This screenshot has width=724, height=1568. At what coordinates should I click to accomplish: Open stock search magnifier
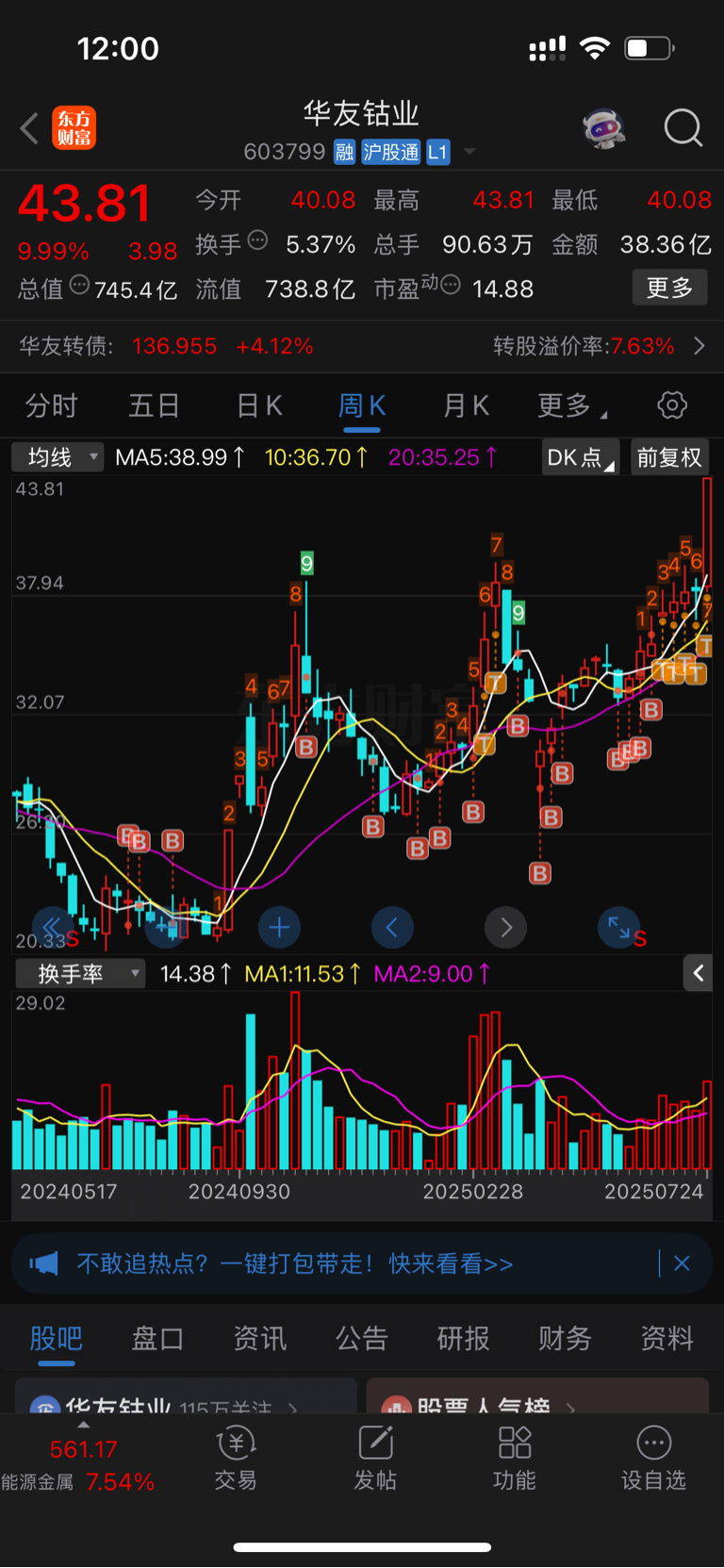click(x=683, y=128)
